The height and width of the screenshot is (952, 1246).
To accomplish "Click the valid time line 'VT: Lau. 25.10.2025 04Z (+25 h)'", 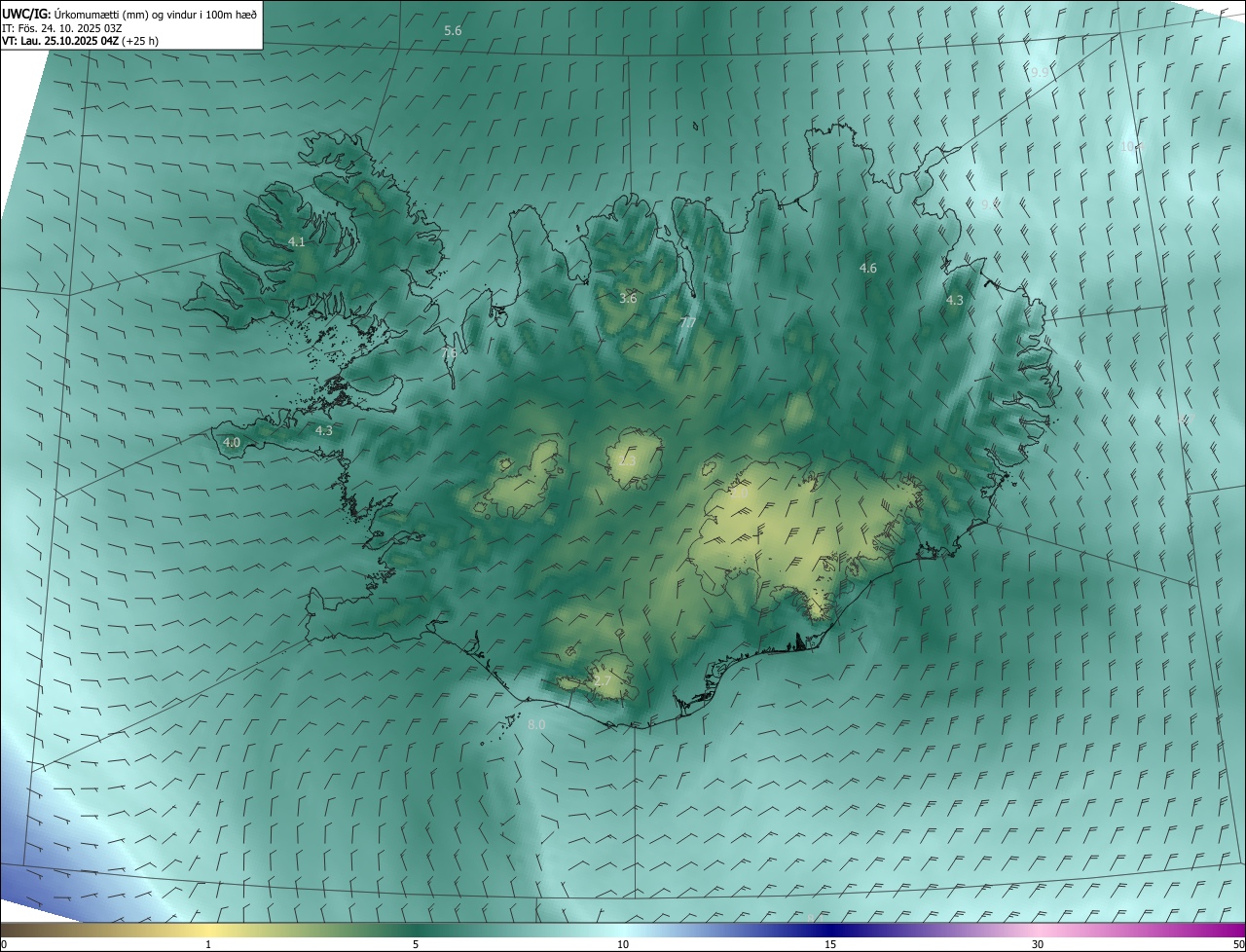I will [81, 41].
